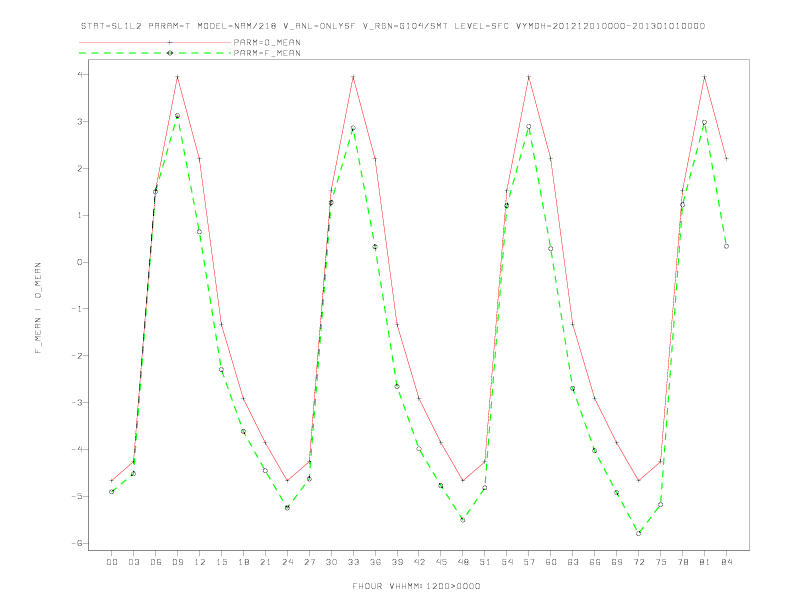Click the x-axis tick label 60
This screenshot has height=612, width=792.
pos(551,562)
